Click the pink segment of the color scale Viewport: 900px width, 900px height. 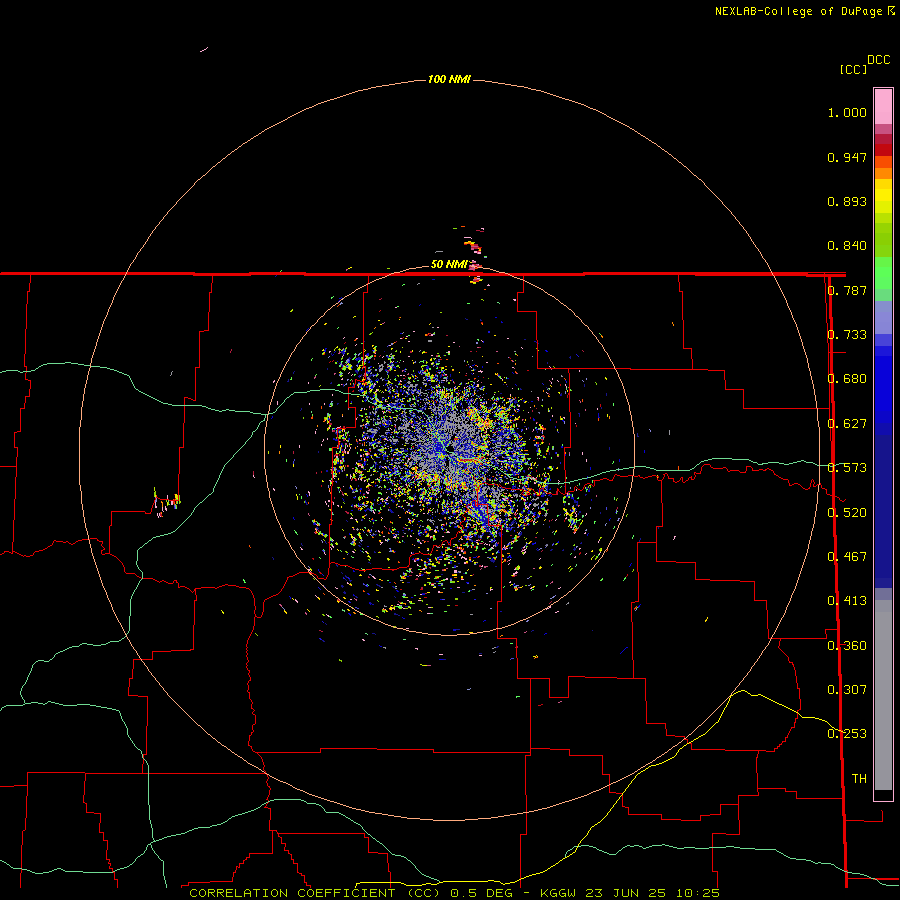883,107
